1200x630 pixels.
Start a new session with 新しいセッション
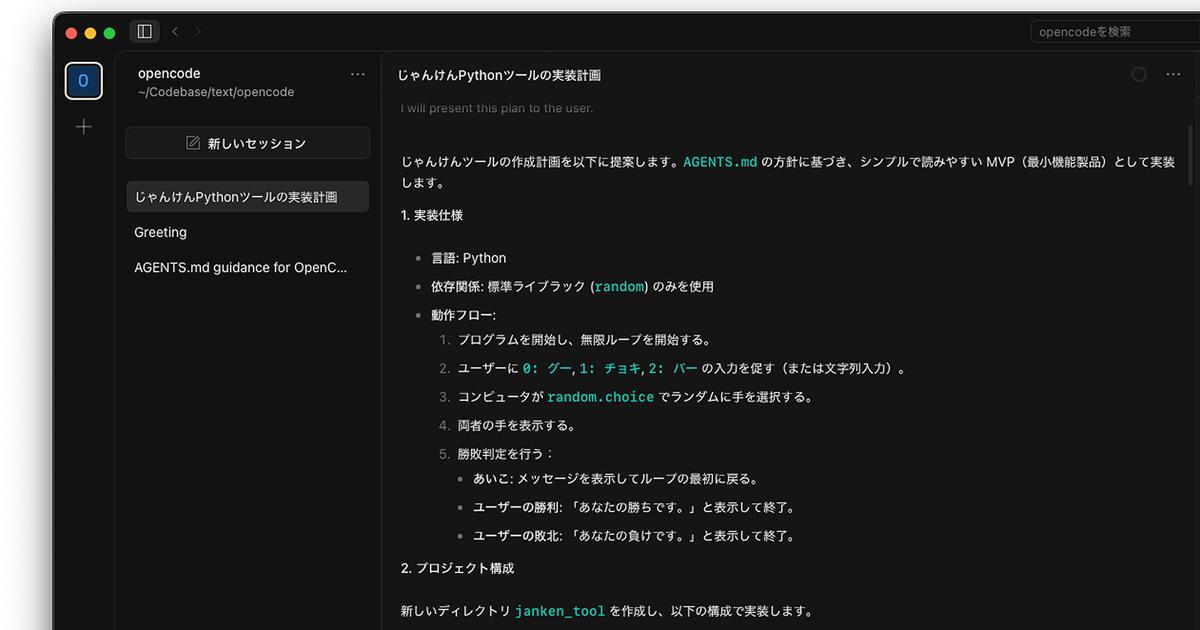247,143
